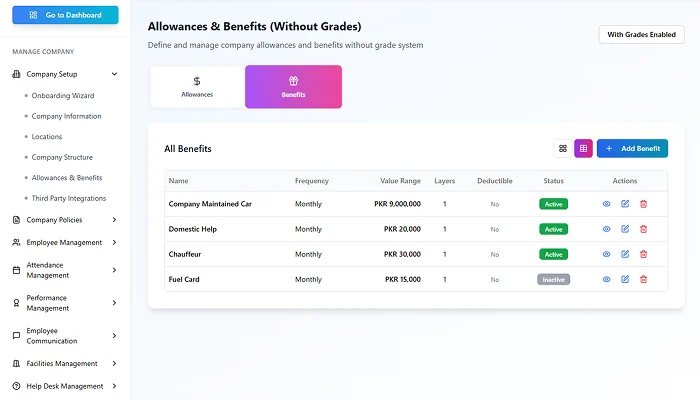View the Fuel Card benefit details
This screenshot has width=700, height=400.
[x=606, y=279]
